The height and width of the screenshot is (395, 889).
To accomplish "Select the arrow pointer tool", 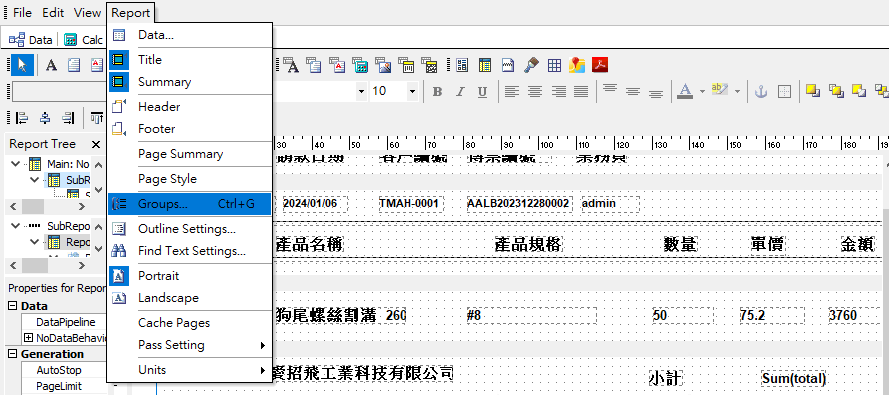I will [x=22, y=65].
